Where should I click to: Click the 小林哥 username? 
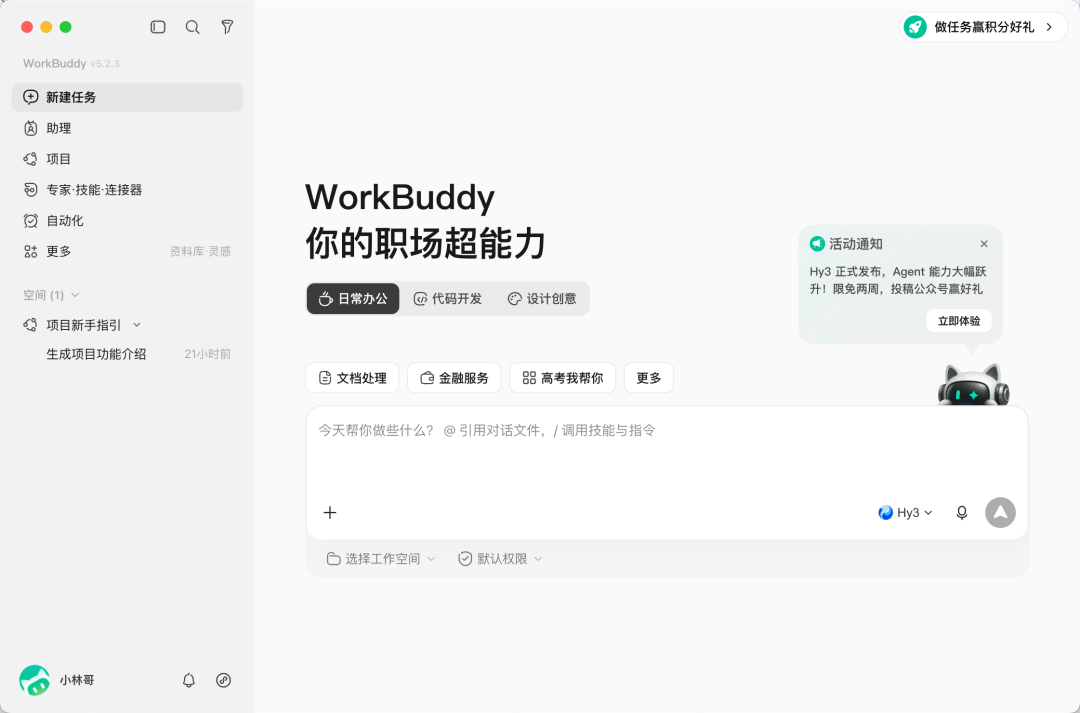tap(76, 680)
